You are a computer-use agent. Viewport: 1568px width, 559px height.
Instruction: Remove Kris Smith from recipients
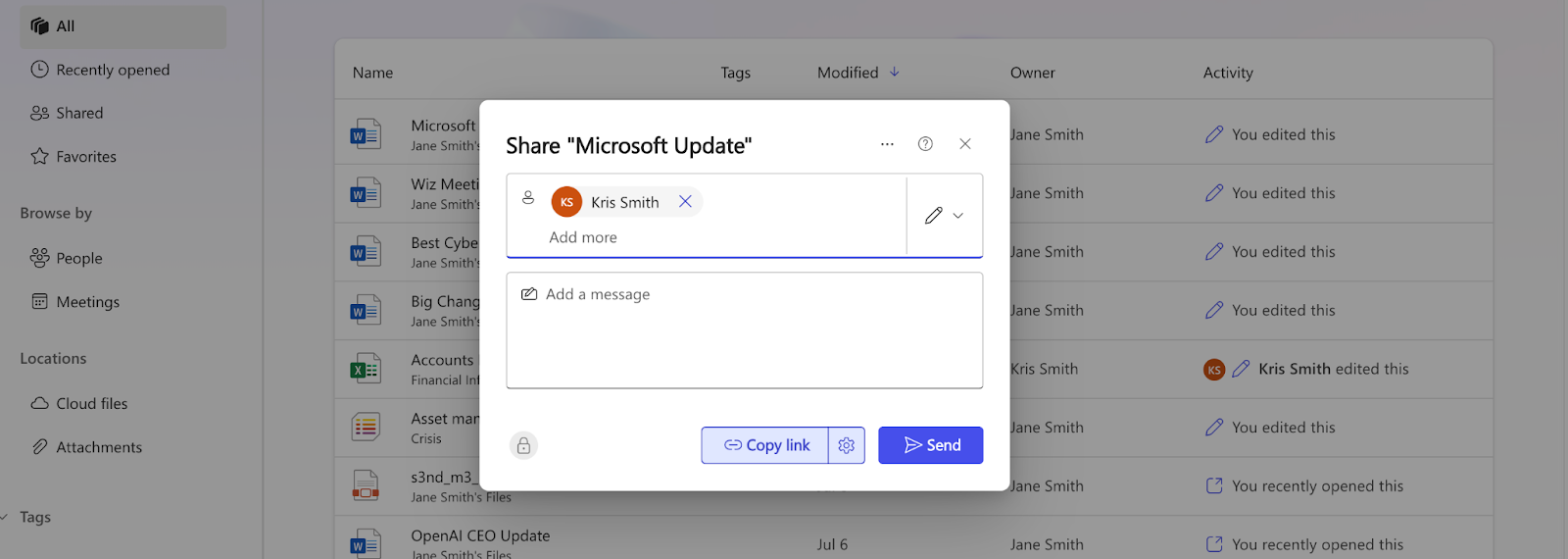[x=685, y=201]
